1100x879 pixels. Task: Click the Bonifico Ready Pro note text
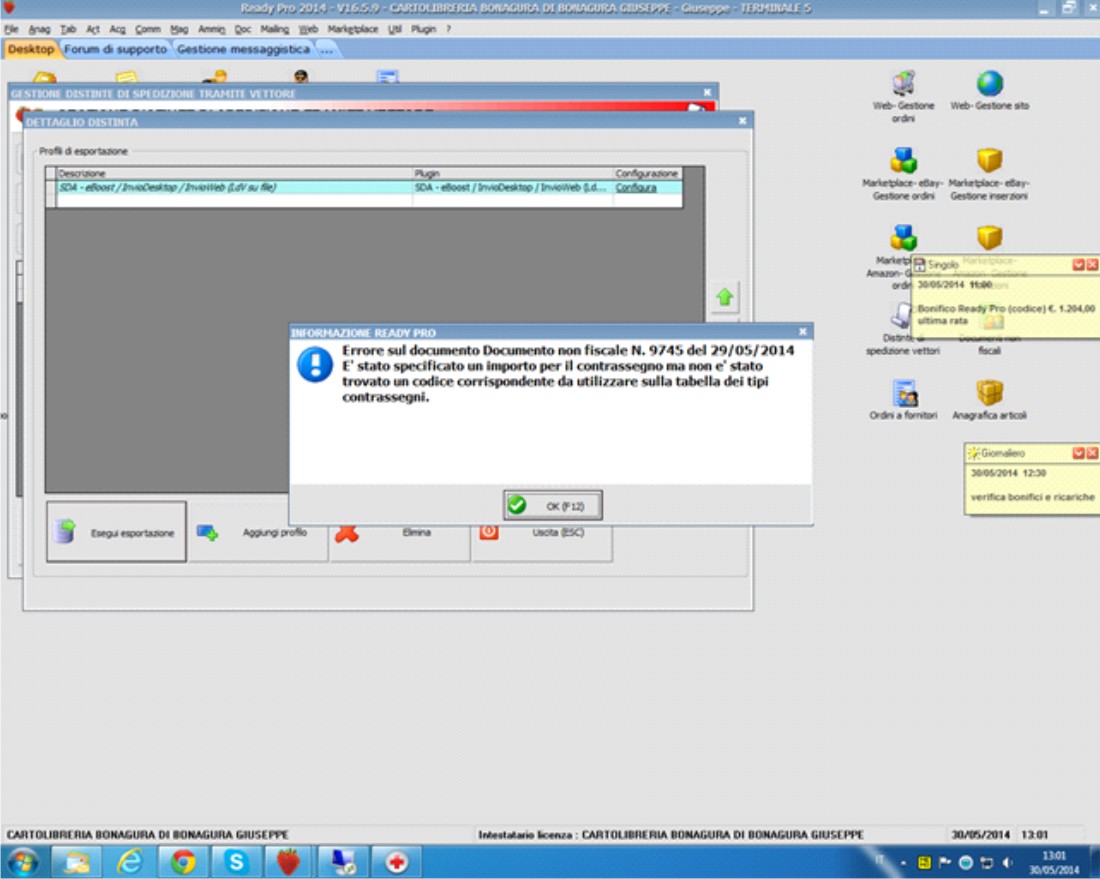1006,314
